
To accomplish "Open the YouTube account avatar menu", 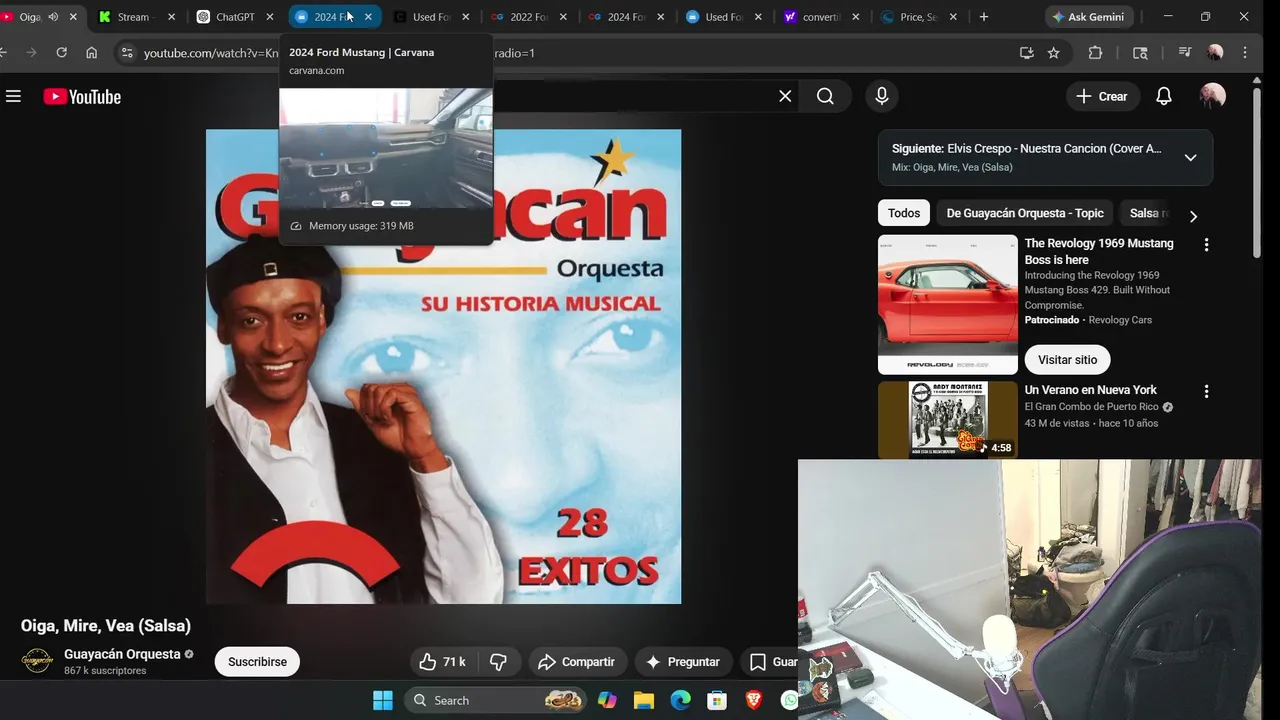I will click(x=1212, y=96).
